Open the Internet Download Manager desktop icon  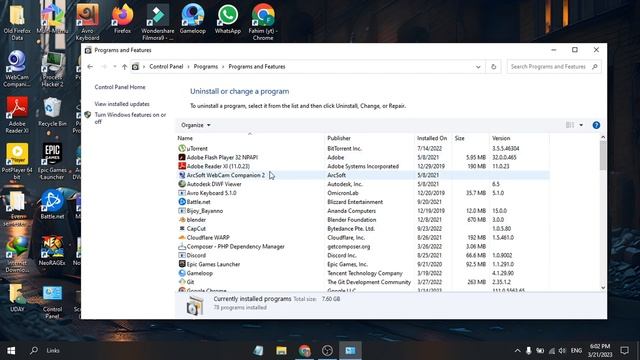click(x=17, y=255)
